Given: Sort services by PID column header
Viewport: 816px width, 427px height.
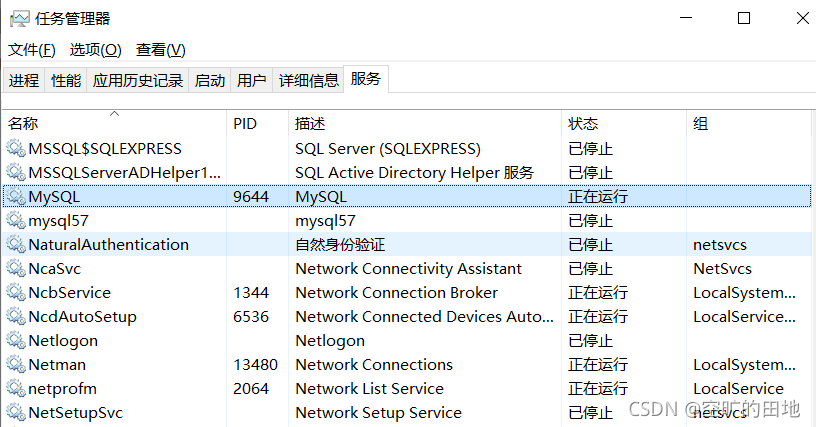Looking at the screenshot, I should [257, 124].
